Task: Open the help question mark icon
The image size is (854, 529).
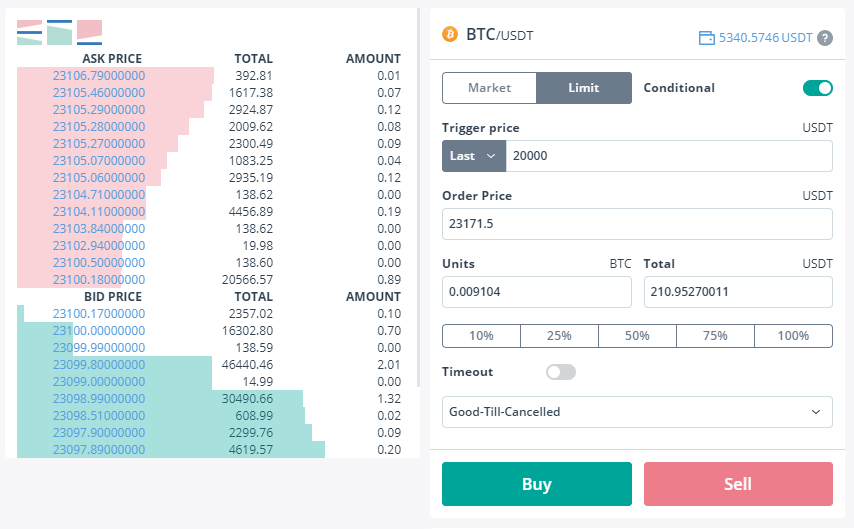Action: click(x=825, y=38)
